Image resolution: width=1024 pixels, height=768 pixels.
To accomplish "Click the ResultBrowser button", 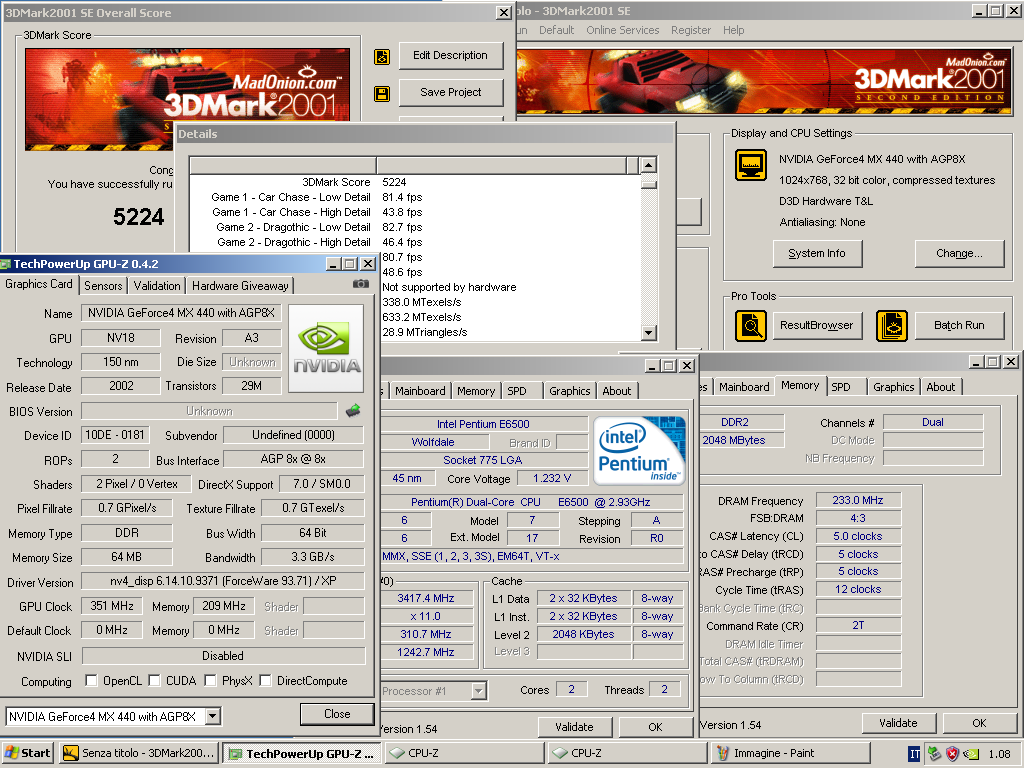I will [817, 325].
